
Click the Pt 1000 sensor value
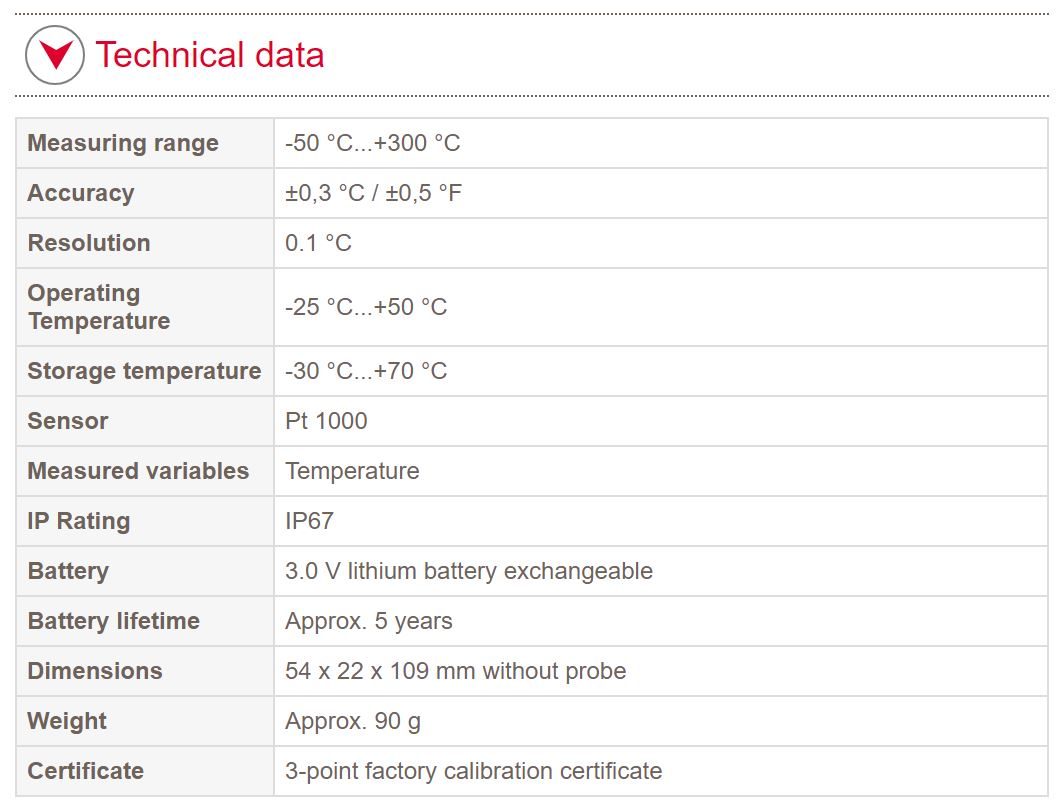tap(326, 421)
